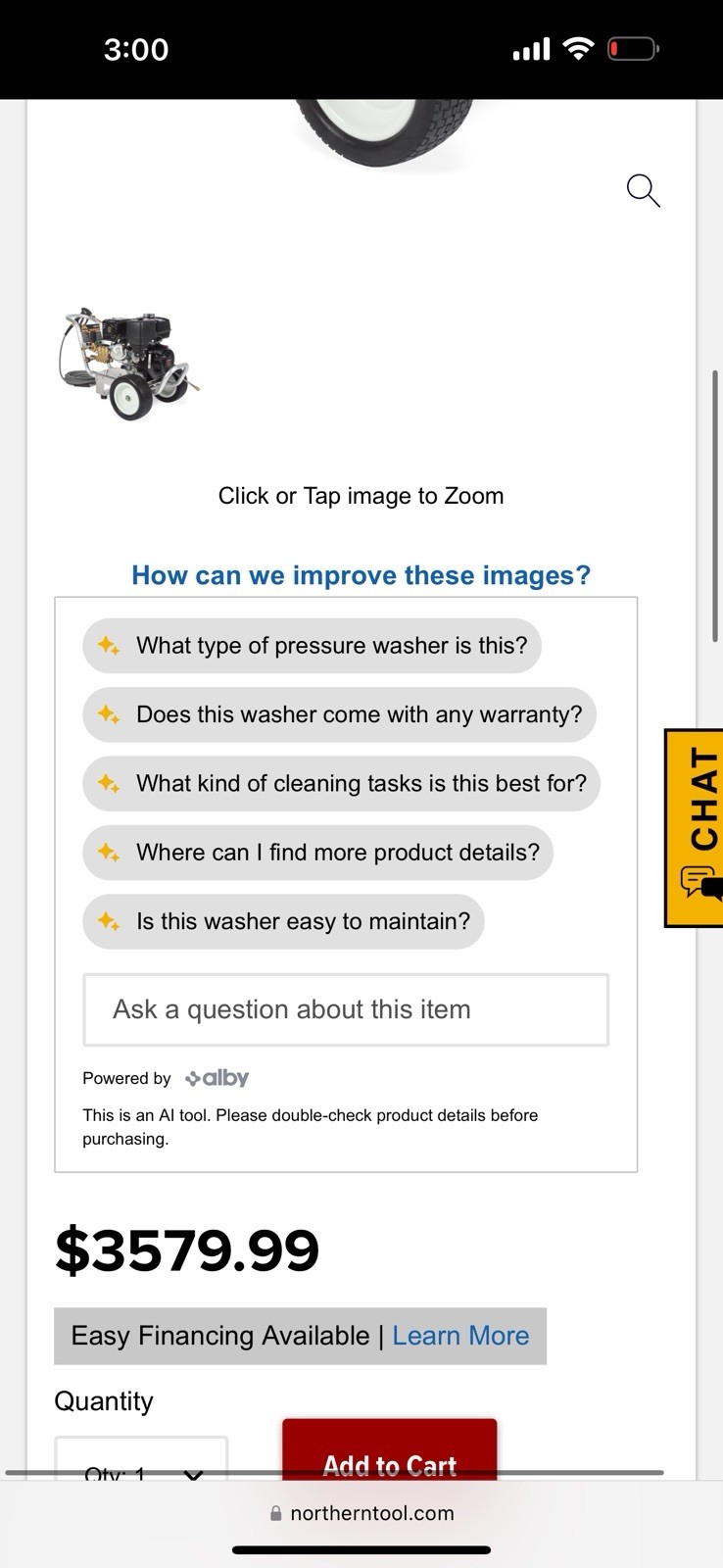Tap the lock icon beside northerntool.com
This screenshot has height=1568, width=723.
276,1513
